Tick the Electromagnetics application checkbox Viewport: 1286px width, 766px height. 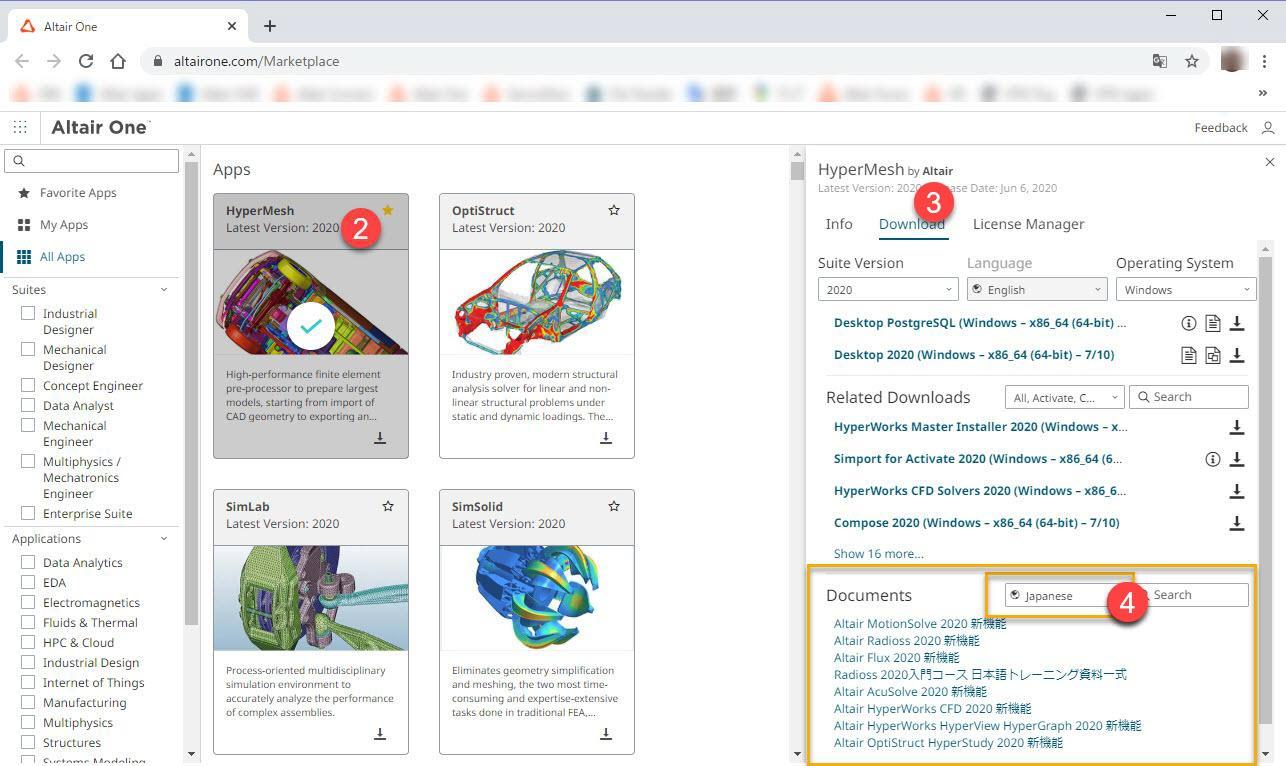pos(28,603)
